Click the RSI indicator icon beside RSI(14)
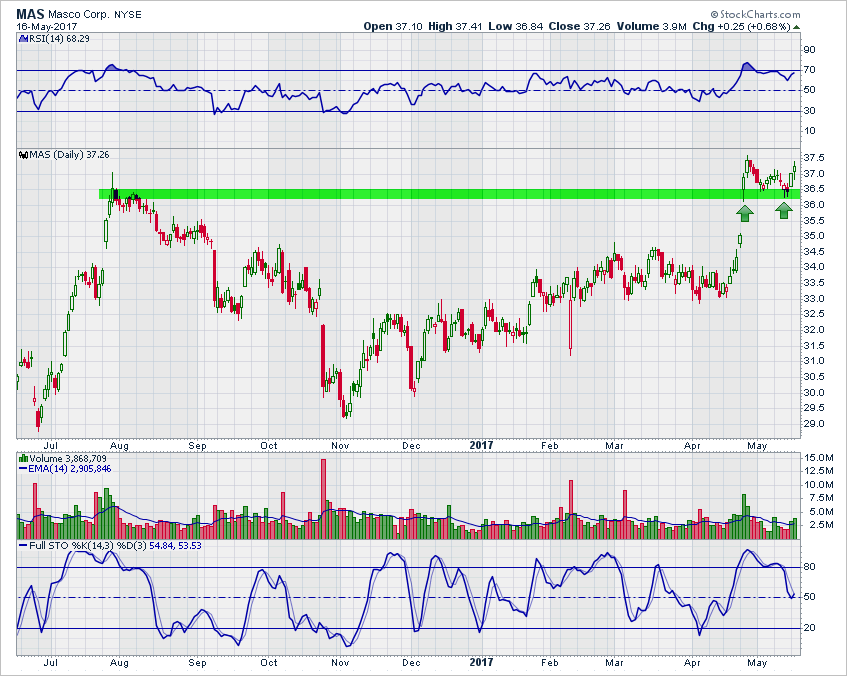Screen dimensions: 847x676 pyautogui.click(x=22, y=39)
